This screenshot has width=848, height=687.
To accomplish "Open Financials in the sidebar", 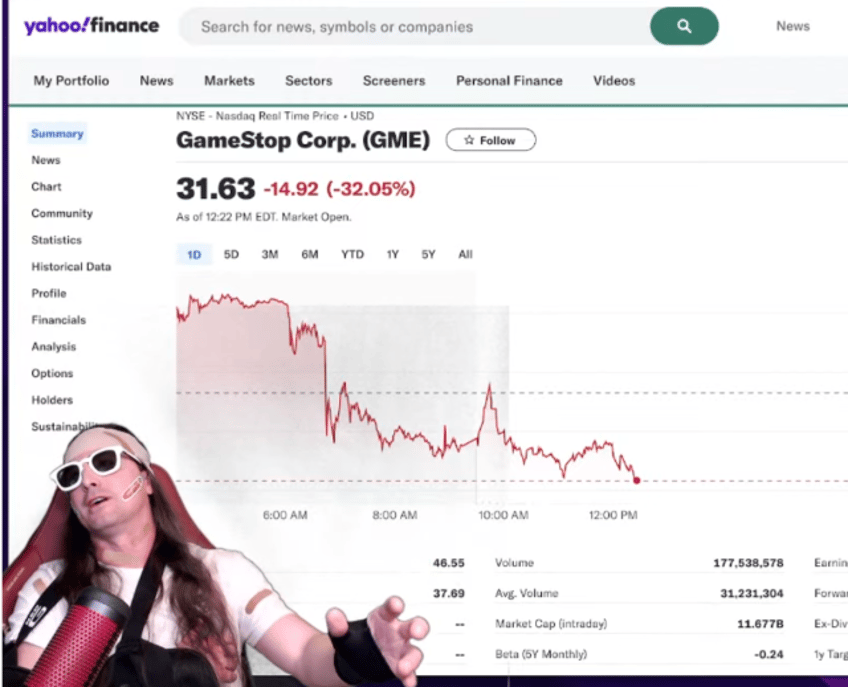I will click(59, 320).
